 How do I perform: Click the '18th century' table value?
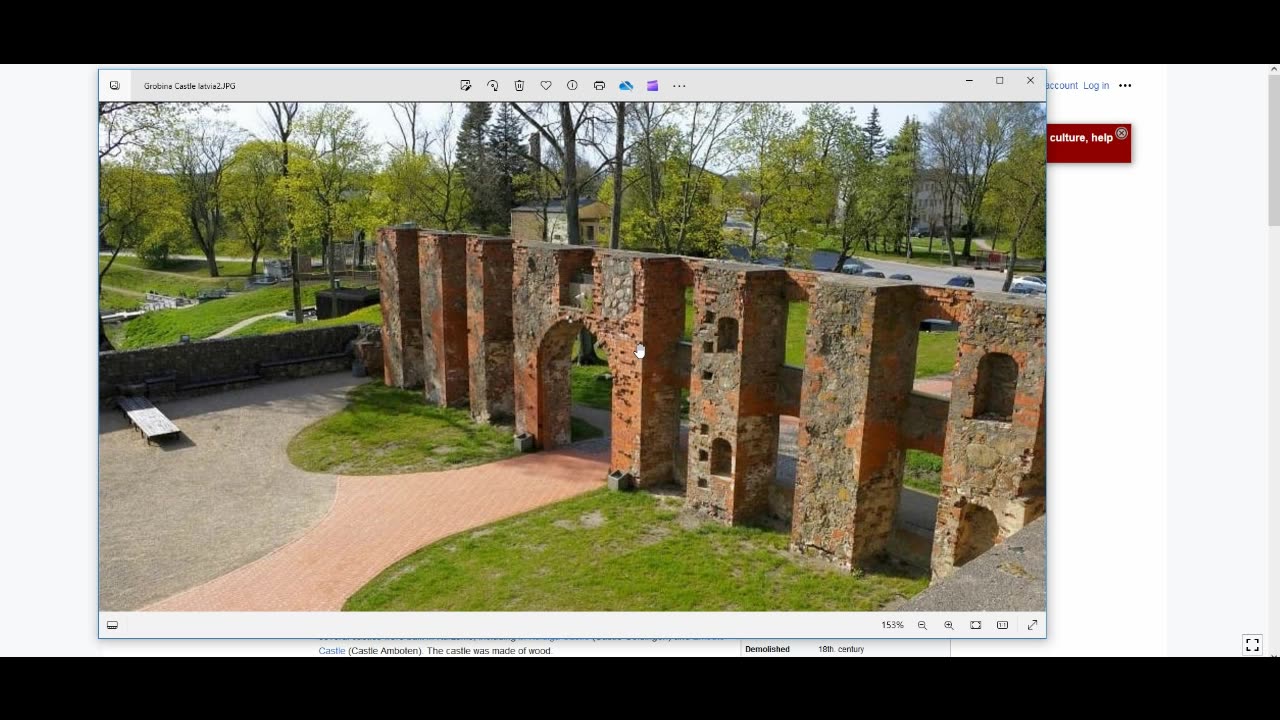click(x=841, y=649)
